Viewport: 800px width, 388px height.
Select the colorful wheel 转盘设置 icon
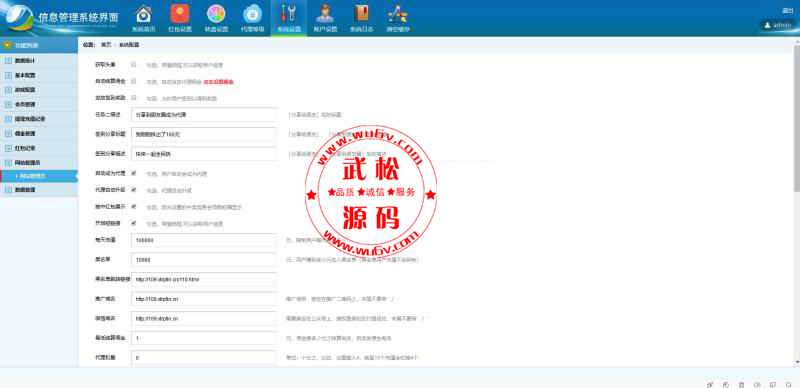click(216, 18)
